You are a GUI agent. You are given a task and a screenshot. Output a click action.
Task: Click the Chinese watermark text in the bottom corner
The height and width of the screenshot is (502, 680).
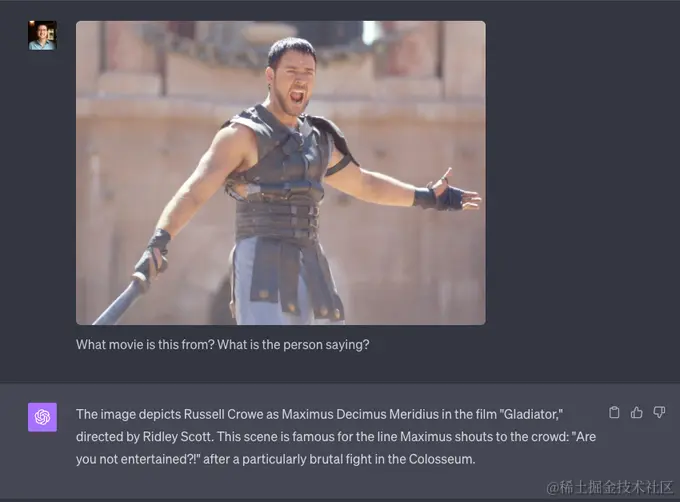click(x=609, y=487)
